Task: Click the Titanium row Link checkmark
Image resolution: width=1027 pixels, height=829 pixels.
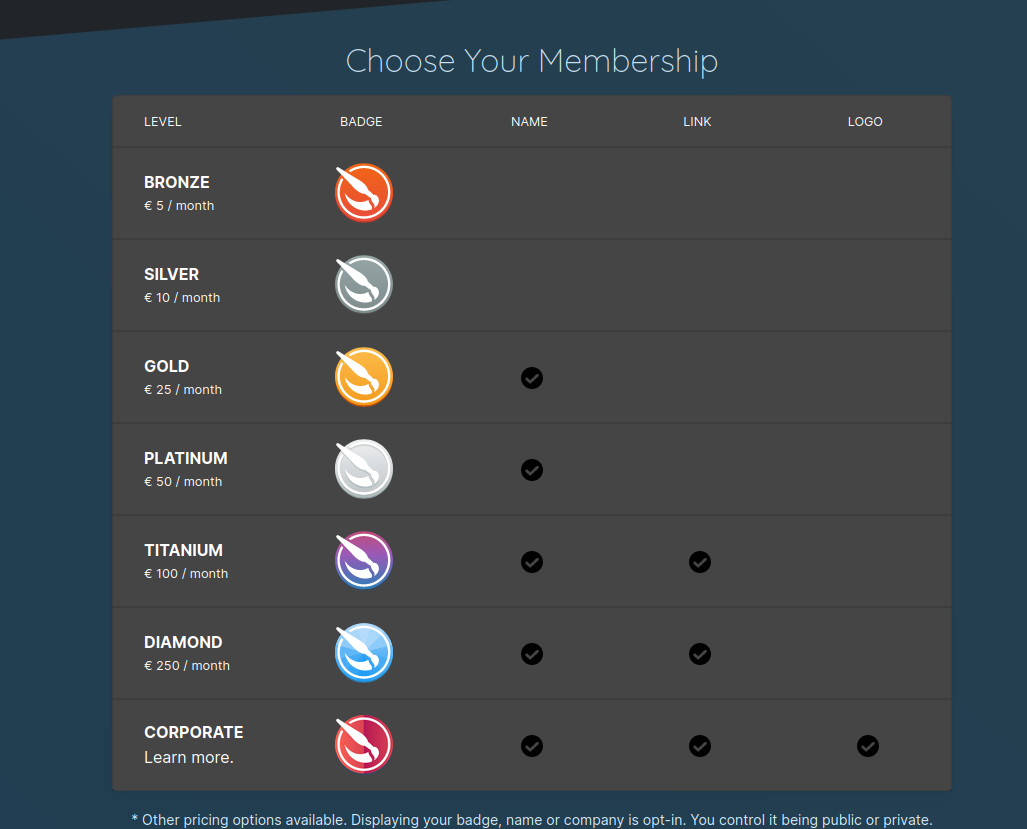Action: click(x=700, y=562)
